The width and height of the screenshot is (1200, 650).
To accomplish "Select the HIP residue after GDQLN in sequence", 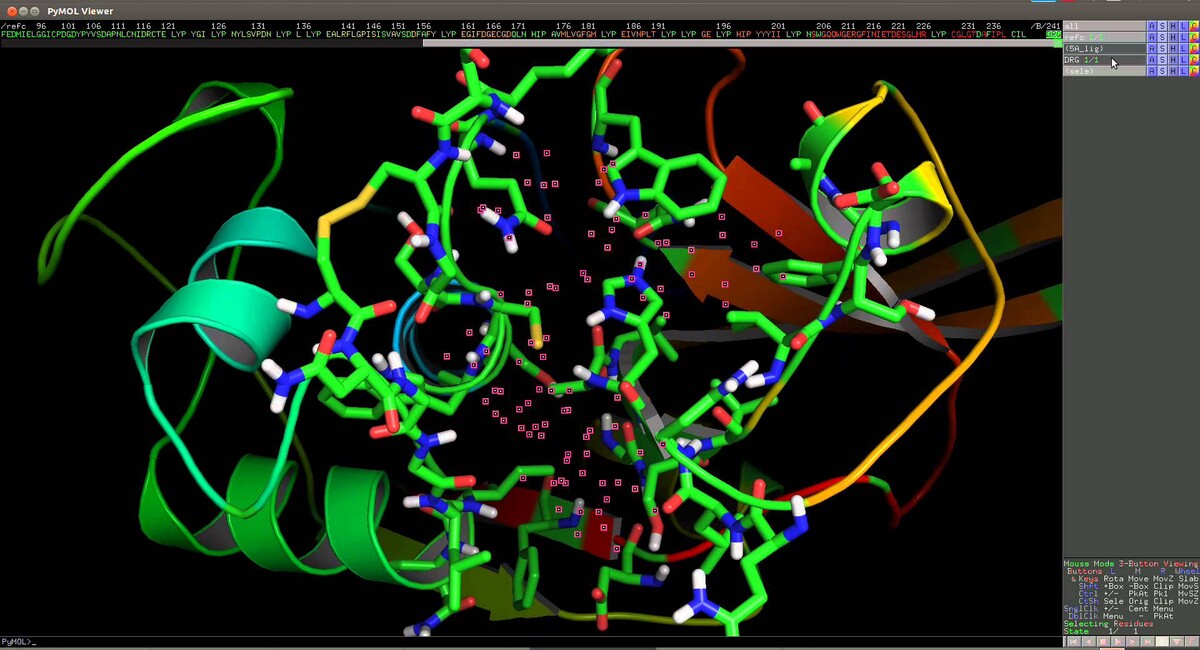I will pos(538,35).
